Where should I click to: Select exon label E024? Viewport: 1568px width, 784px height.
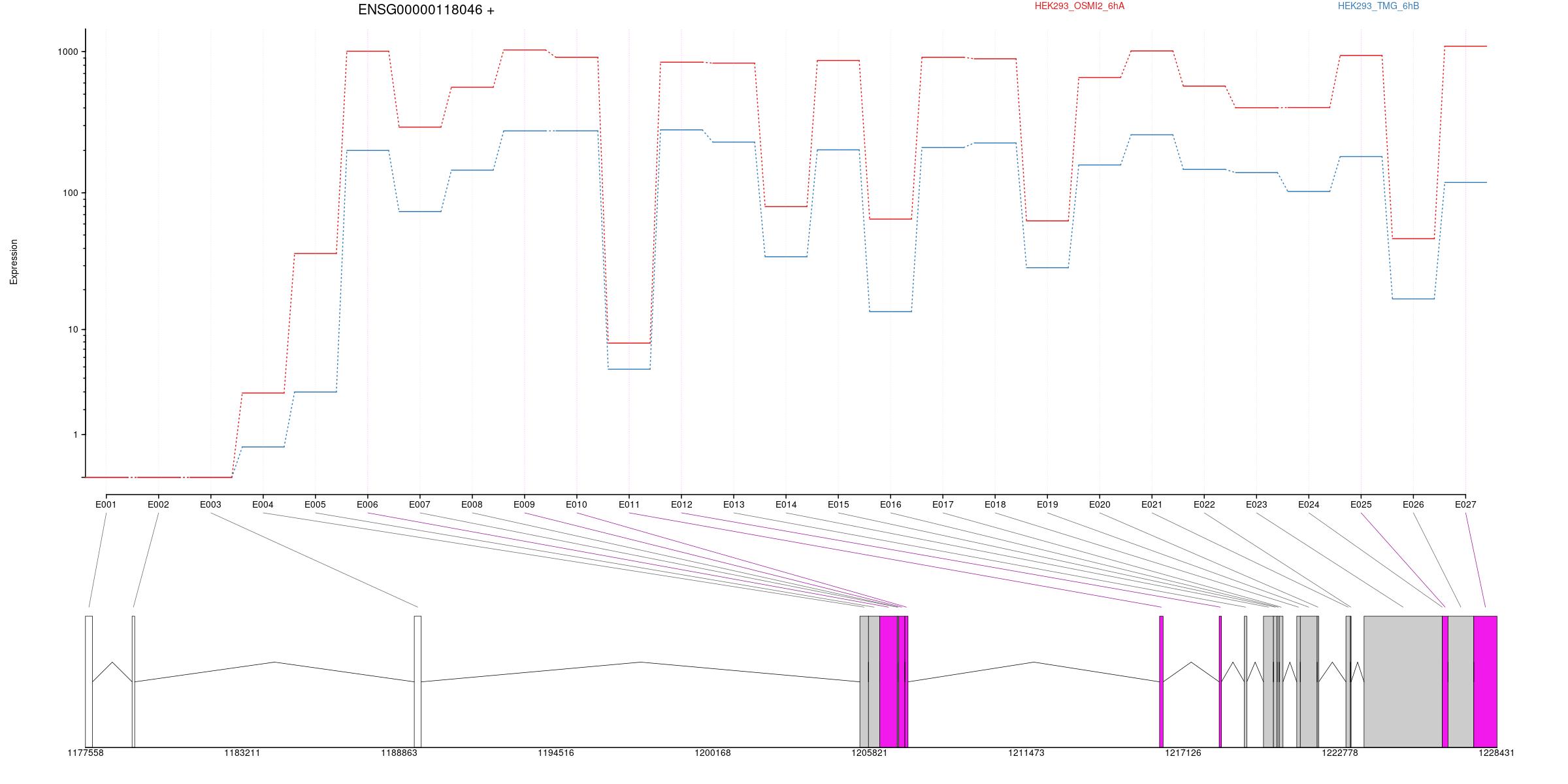[x=1309, y=504]
